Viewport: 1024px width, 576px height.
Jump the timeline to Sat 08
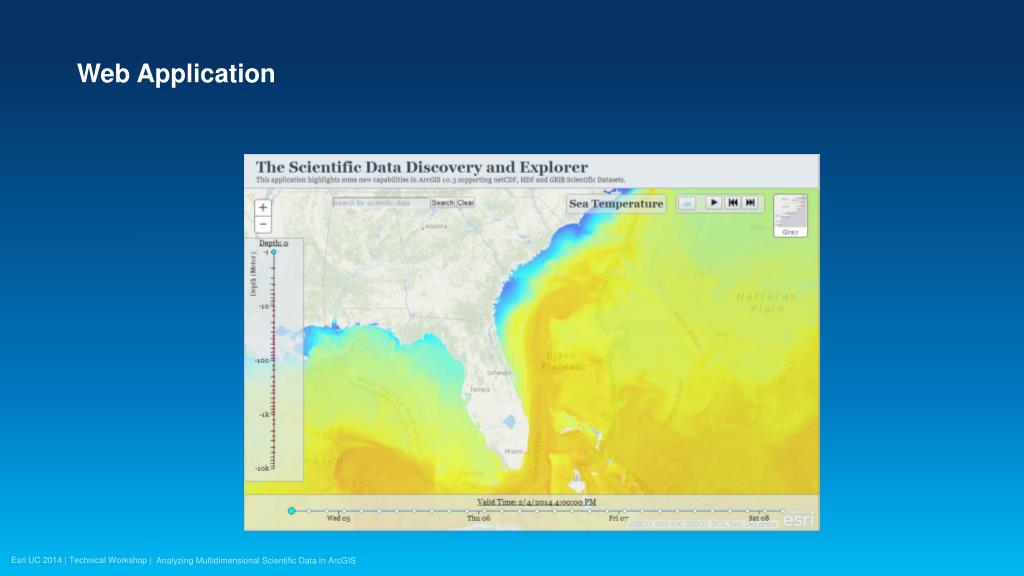(759, 518)
